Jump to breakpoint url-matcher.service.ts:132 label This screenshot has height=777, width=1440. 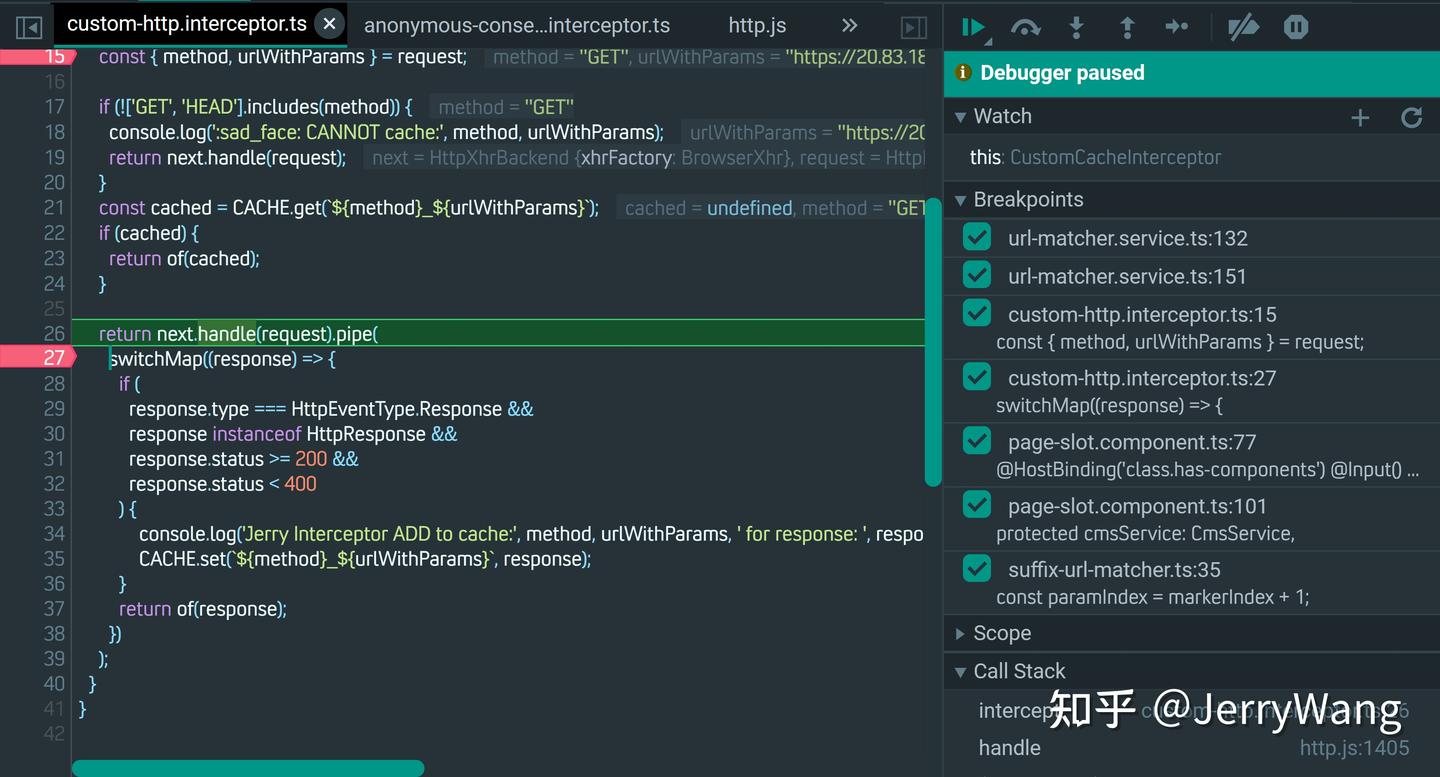point(1127,238)
